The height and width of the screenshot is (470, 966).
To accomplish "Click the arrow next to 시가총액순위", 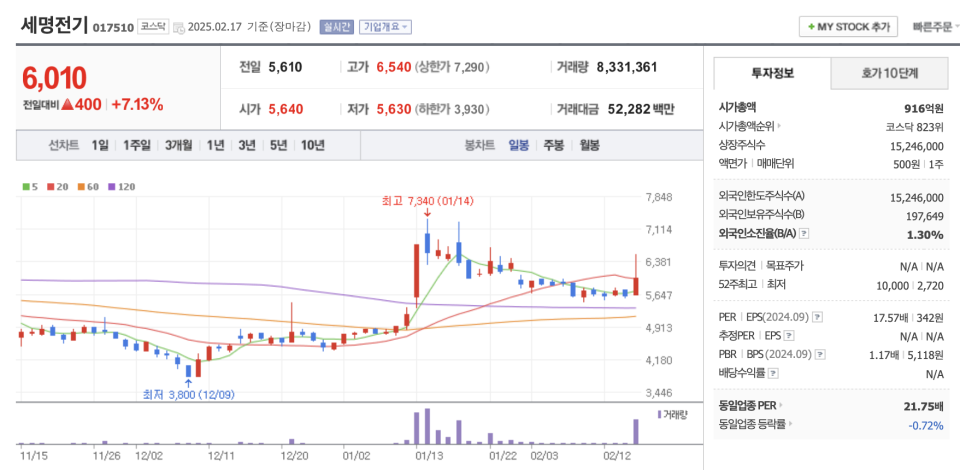I will tap(780, 126).
